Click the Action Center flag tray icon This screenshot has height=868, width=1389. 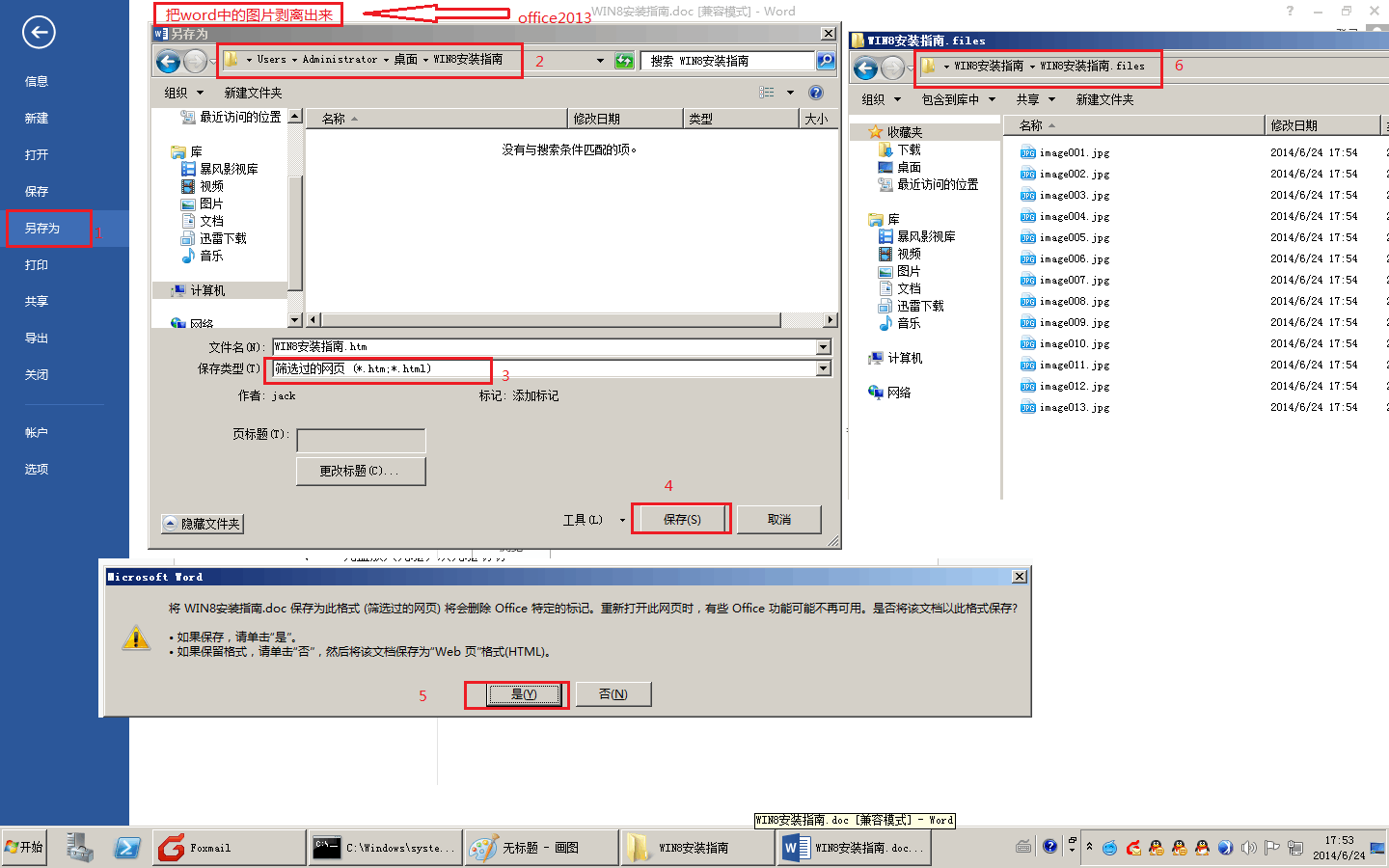[1271, 848]
